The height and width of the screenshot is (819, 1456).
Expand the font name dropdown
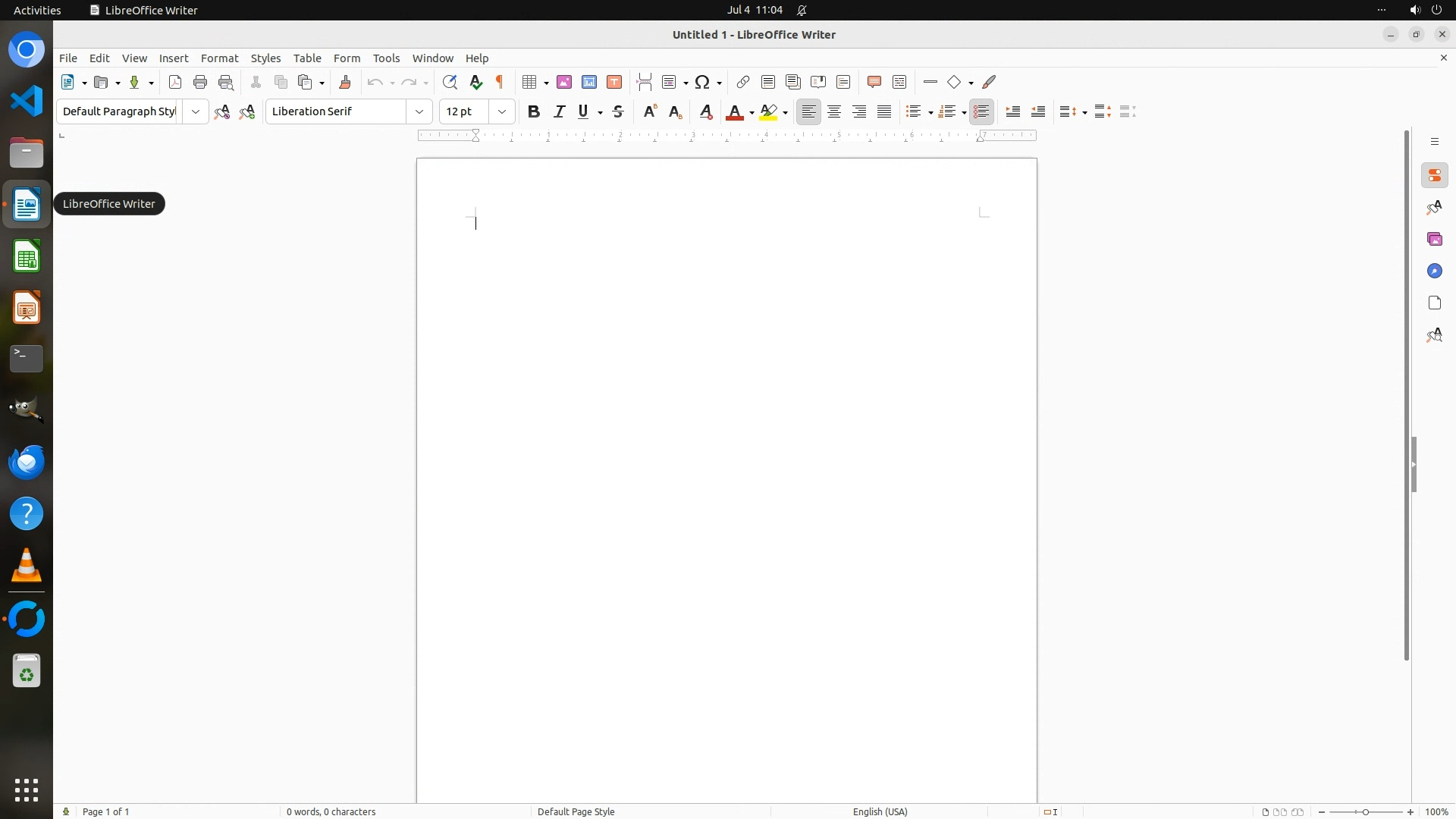(x=419, y=111)
